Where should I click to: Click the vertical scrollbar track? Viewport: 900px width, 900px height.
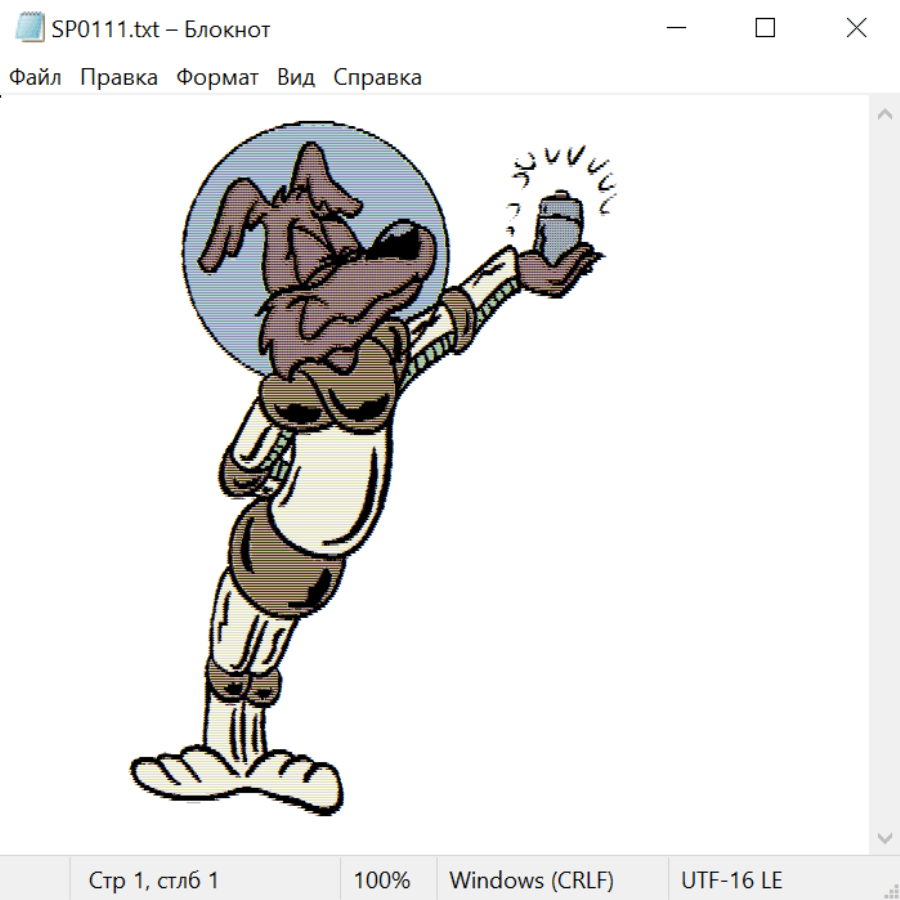coord(884,475)
